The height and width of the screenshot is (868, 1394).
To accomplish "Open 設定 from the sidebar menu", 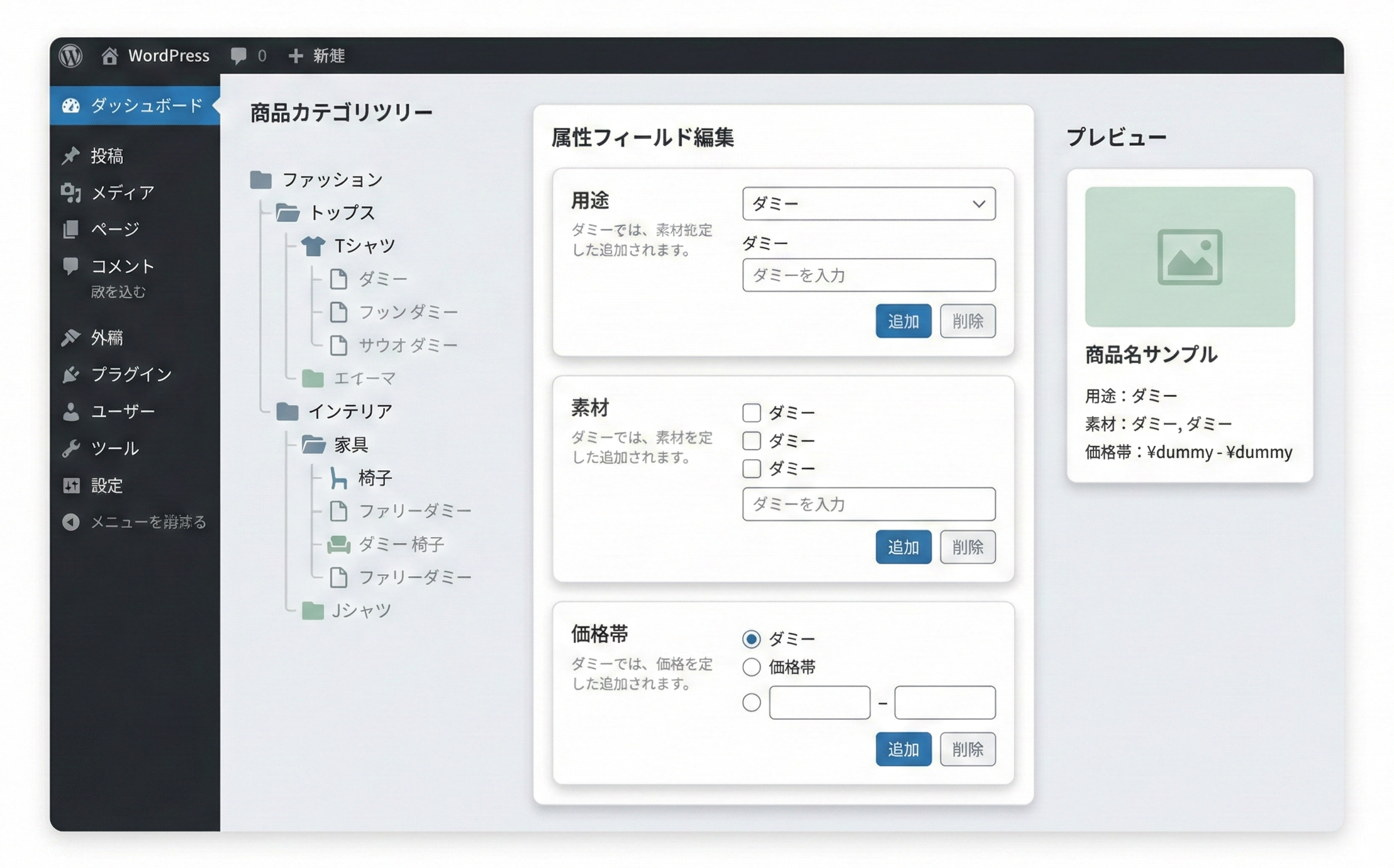I will [x=106, y=486].
